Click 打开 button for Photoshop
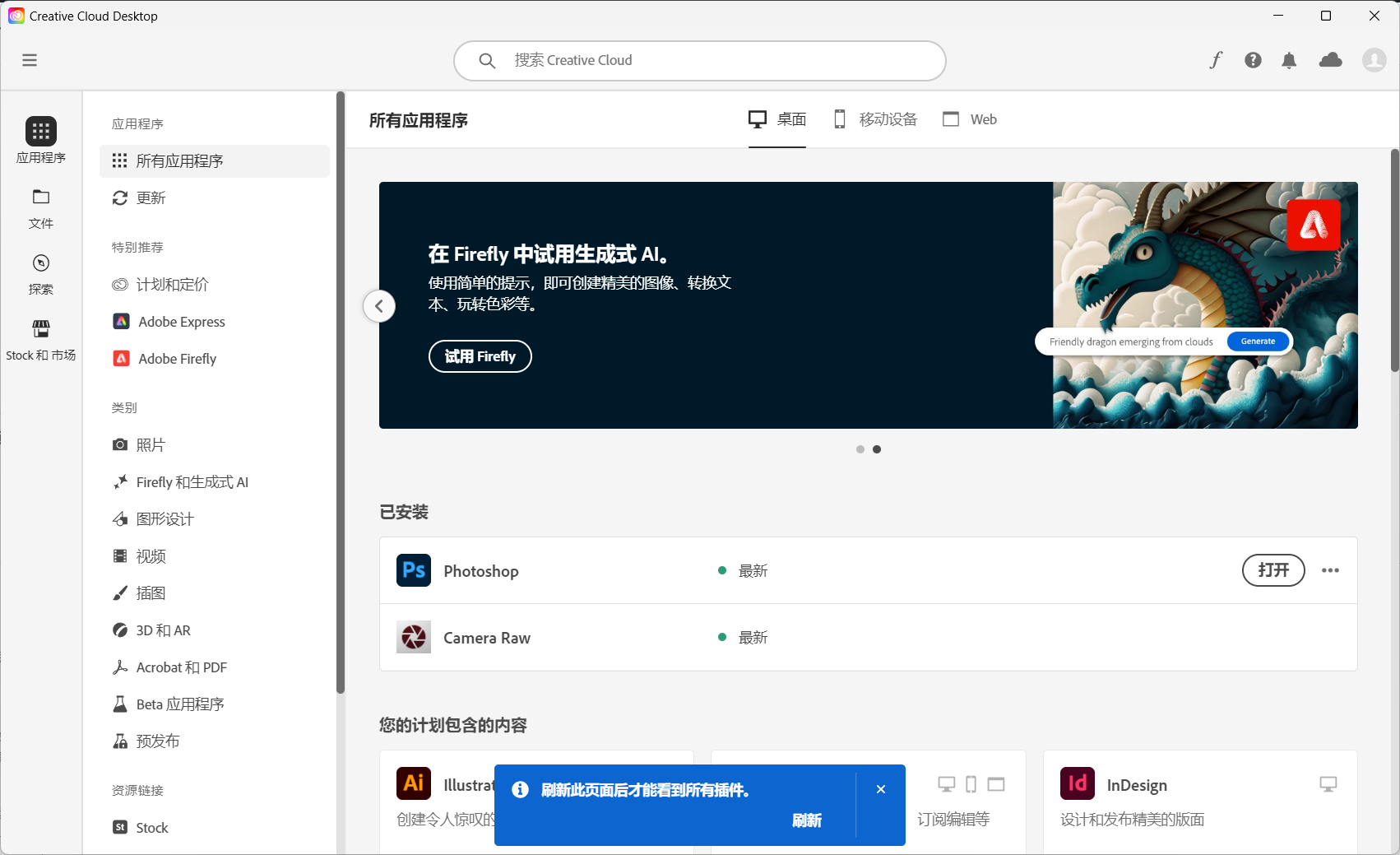Image resolution: width=1400 pixels, height=855 pixels. click(x=1273, y=570)
